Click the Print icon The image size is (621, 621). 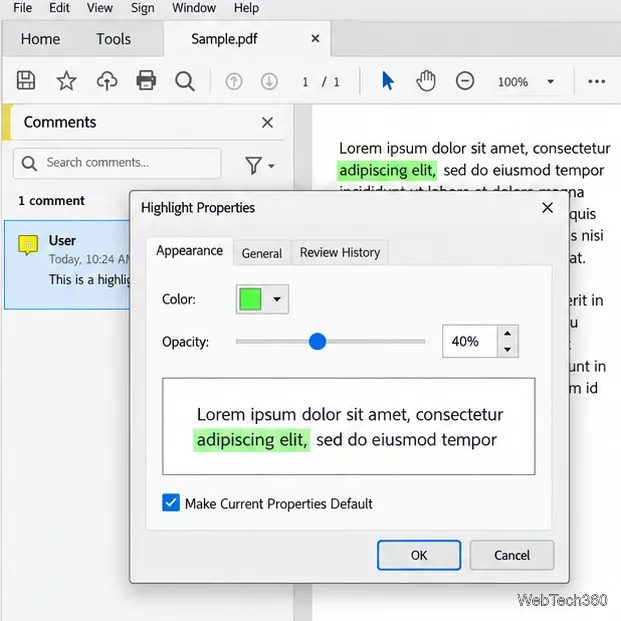tap(146, 81)
